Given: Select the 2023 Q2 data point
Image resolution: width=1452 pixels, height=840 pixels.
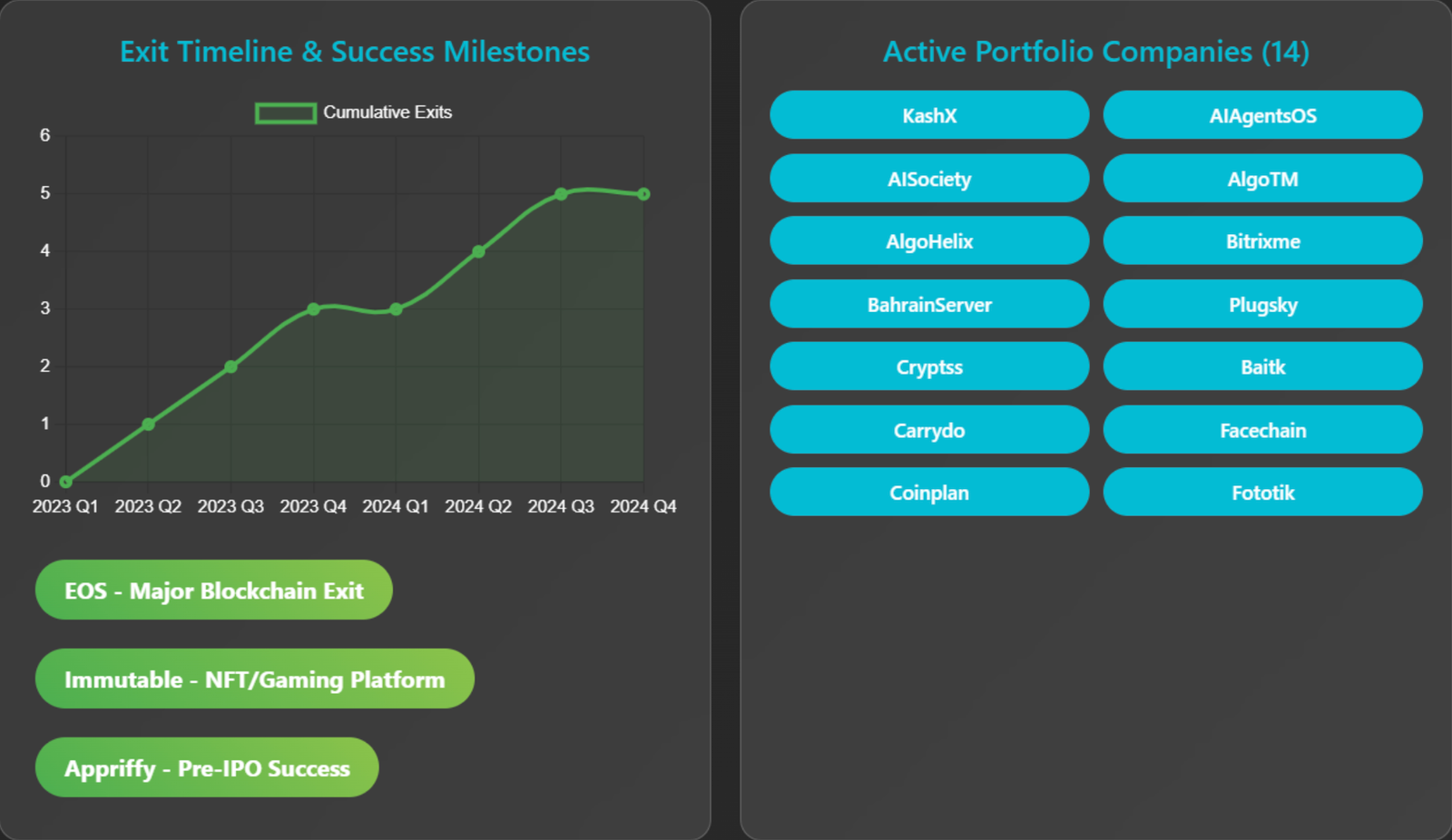Looking at the screenshot, I should (149, 425).
